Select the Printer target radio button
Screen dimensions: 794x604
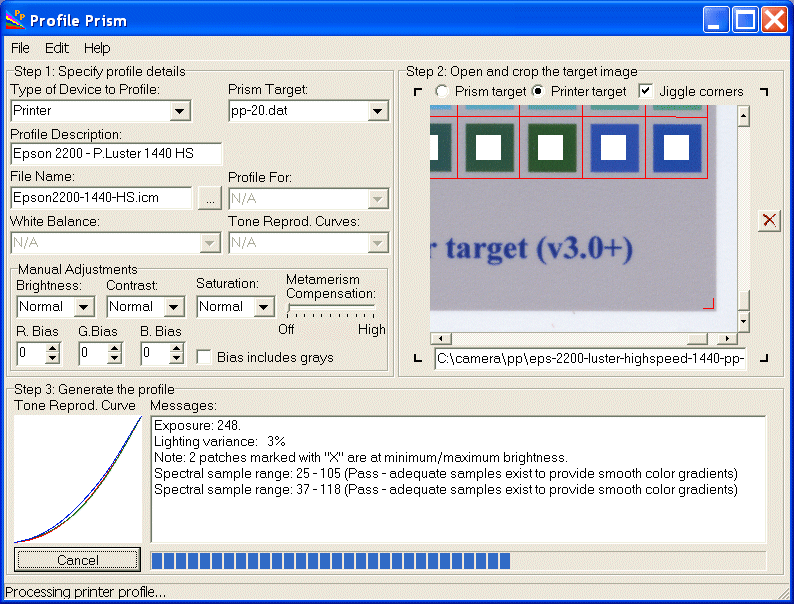coord(538,91)
